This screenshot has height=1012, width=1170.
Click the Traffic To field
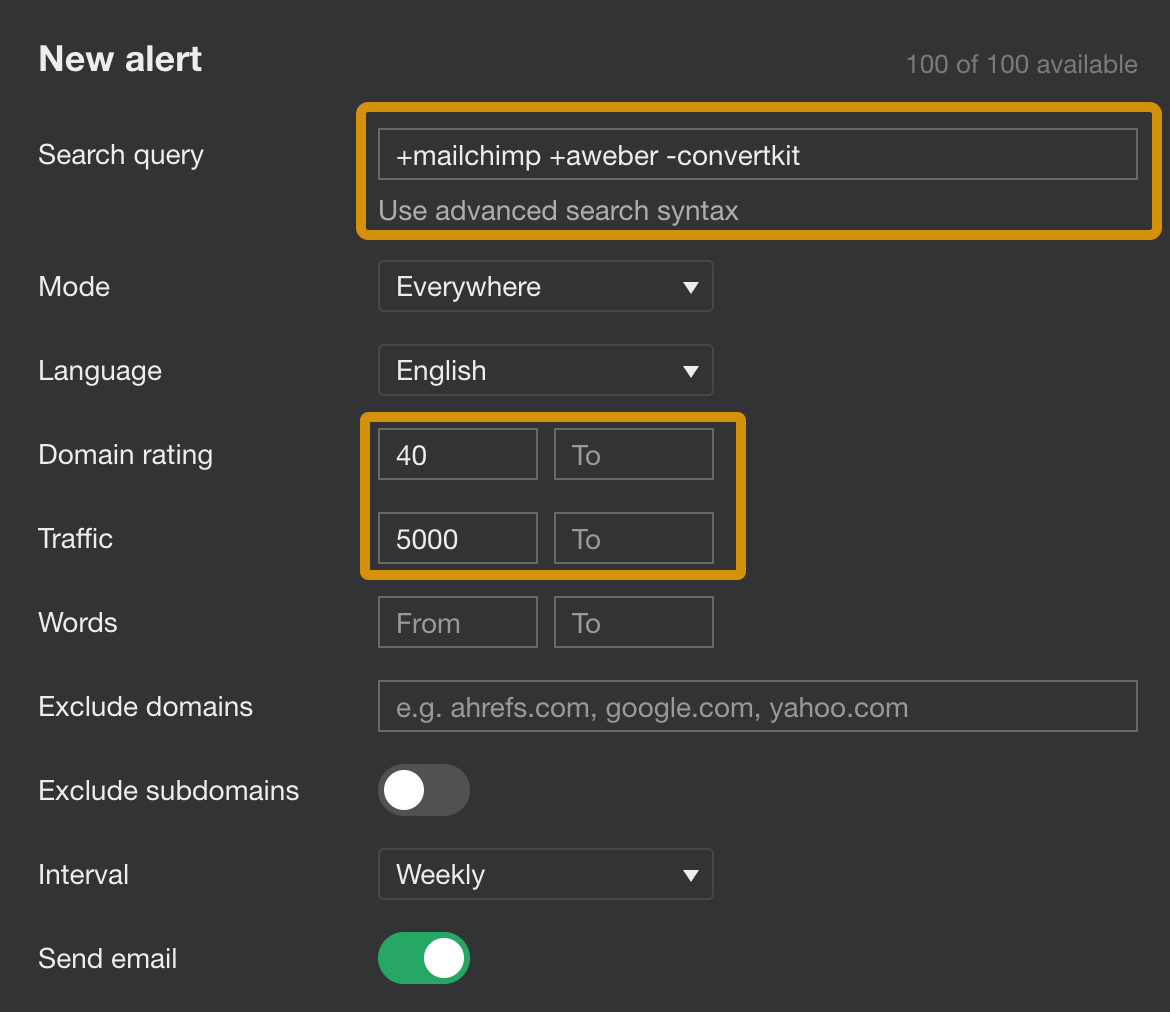pyautogui.click(x=633, y=539)
